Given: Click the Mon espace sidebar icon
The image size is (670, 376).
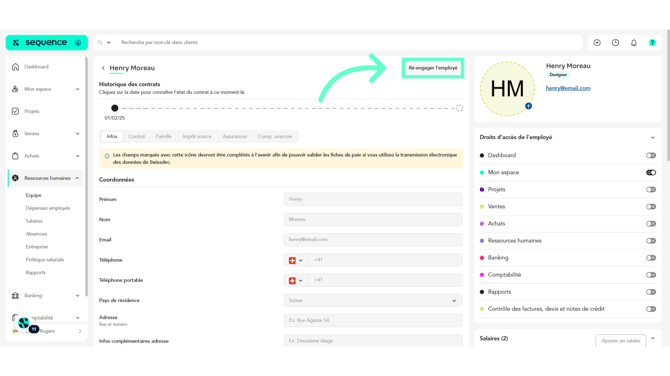Looking at the screenshot, I should pos(15,89).
